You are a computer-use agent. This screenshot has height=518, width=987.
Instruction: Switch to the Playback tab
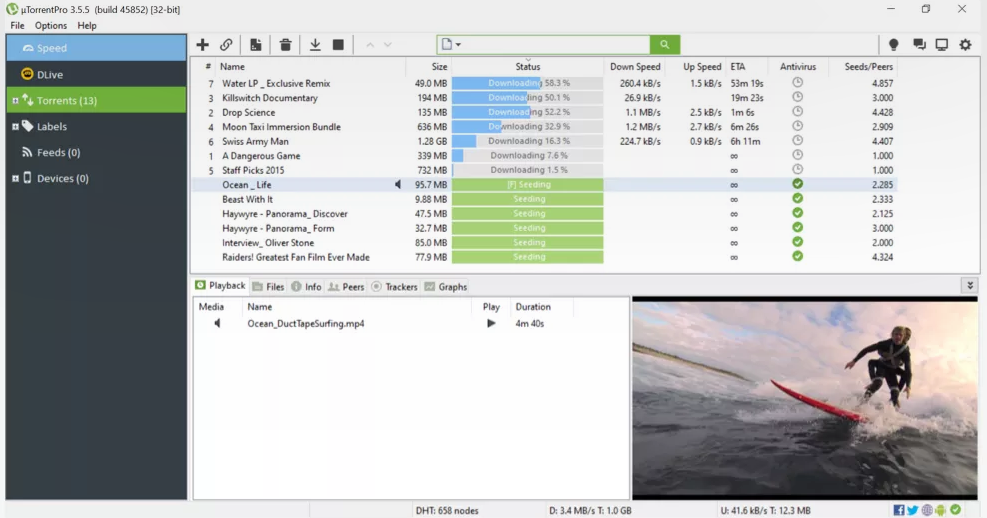220,286
